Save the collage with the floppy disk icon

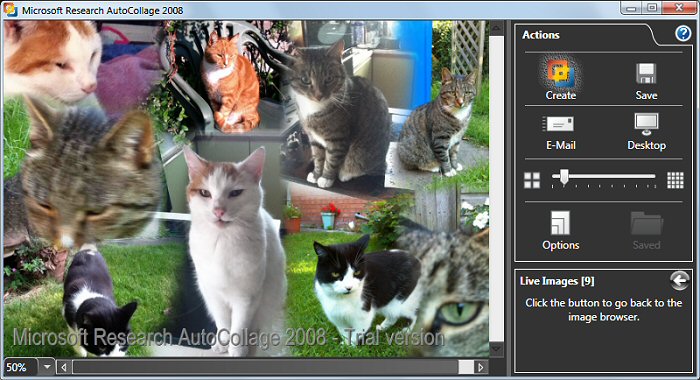point(646,73)
